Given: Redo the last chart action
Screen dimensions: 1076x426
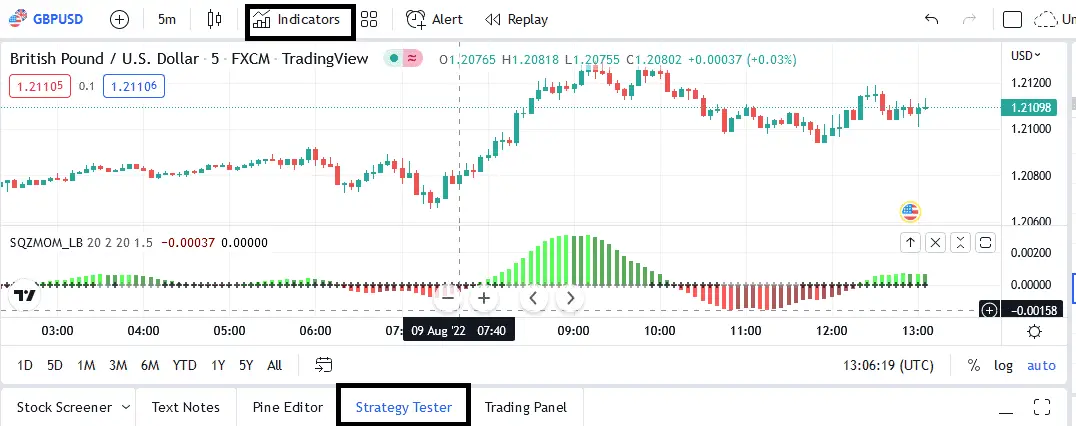Looking at the screenshot, I should pyautogui.click(x=970, y=19).
